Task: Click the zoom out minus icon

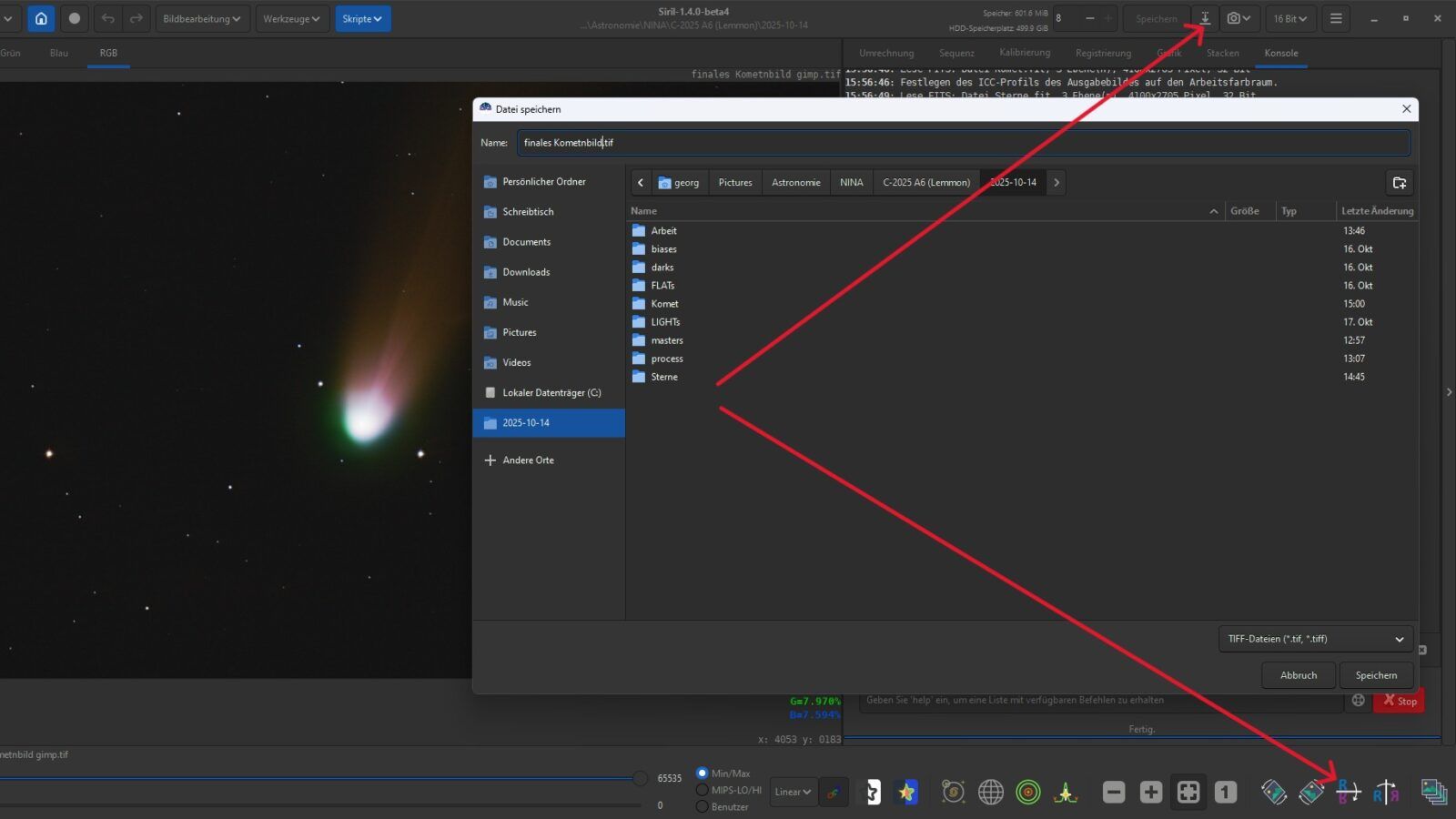Action: click(1114, 792)
